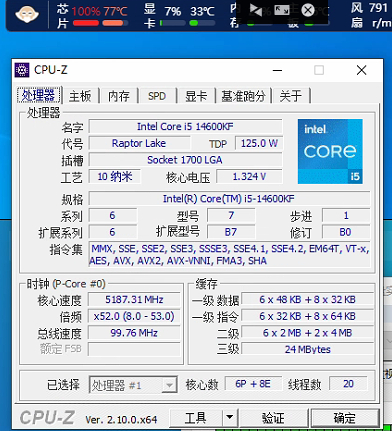Click the 24 MBytes L3 cache value

[307, 349]
